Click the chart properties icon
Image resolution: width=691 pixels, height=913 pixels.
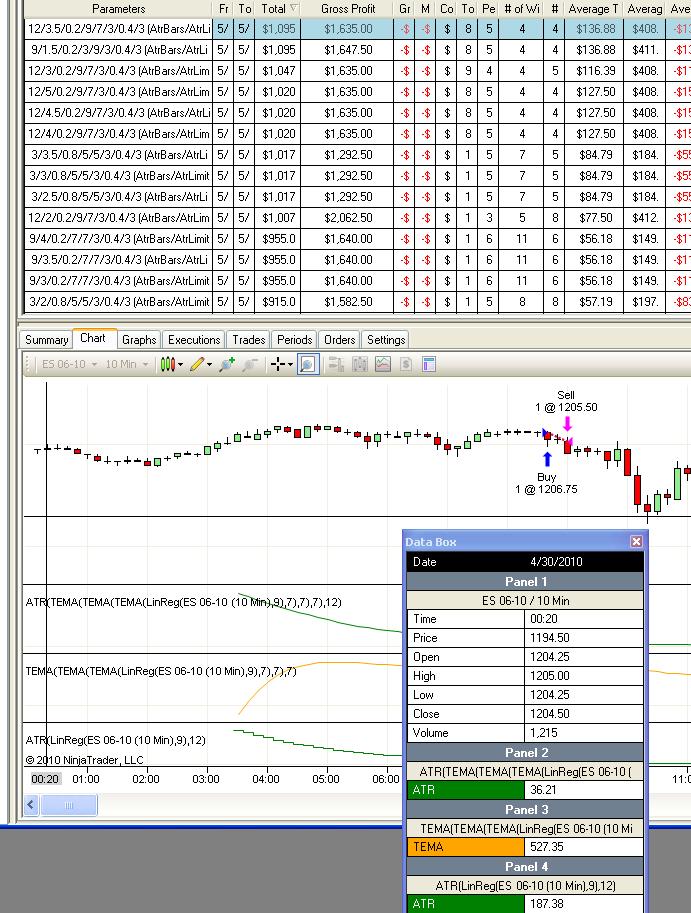pyautogui.click(x=429, y=365)
